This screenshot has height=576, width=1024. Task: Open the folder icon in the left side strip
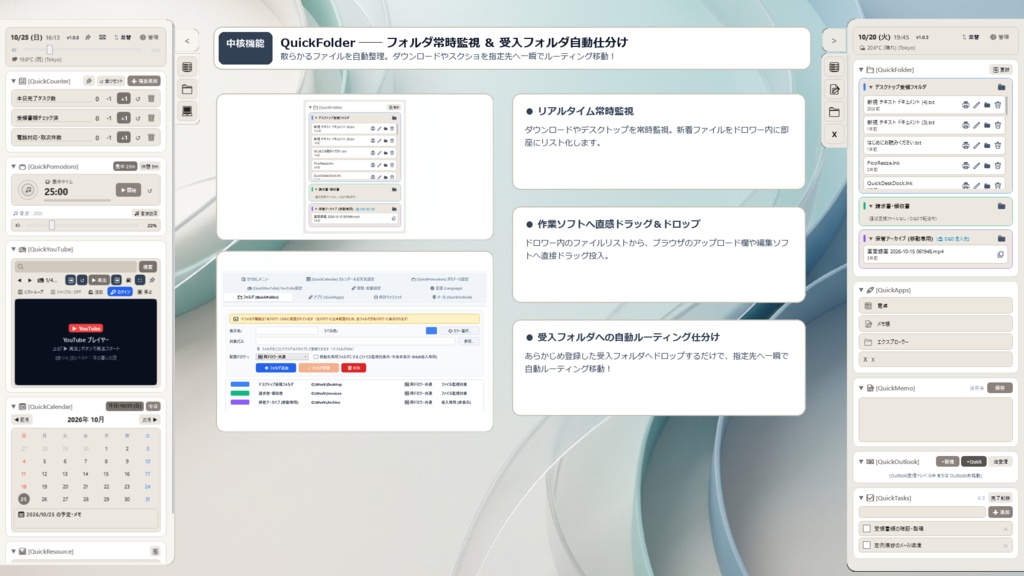187,89
